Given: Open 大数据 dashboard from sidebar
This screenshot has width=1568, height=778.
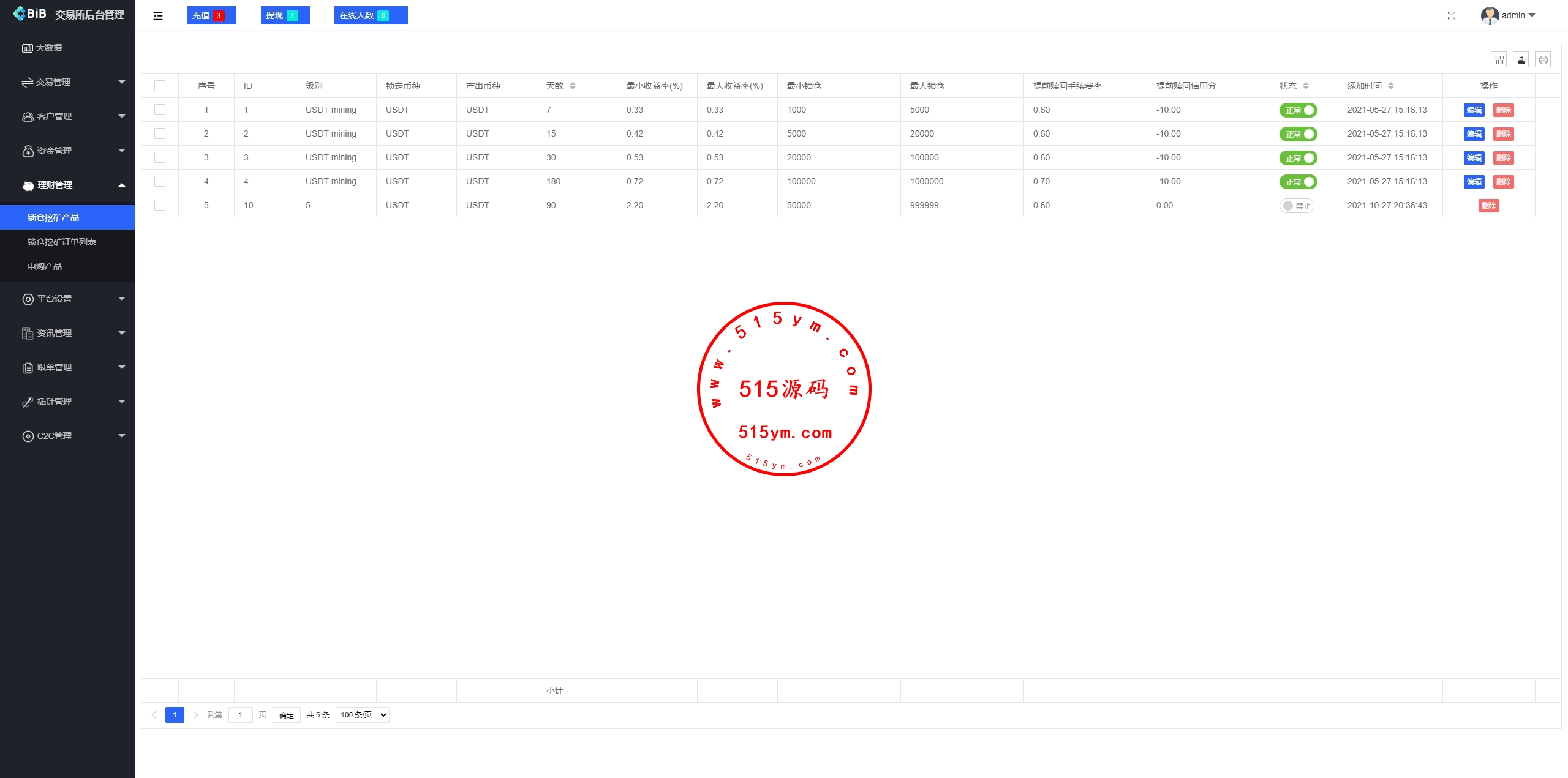Looking at the screenshot, I should tap(48, 48).
